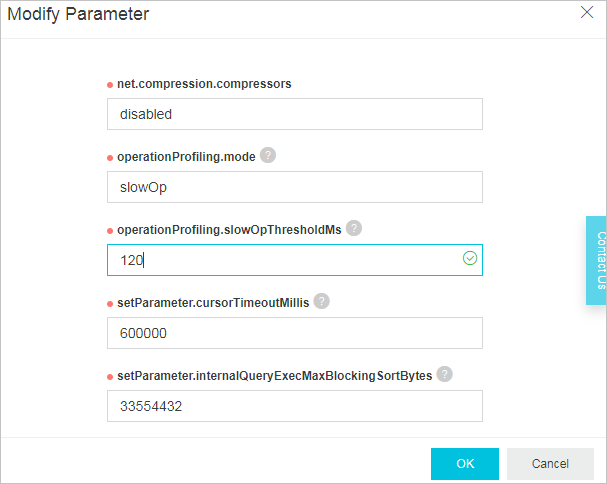Screen dimensions: 607x484
Task: Click the internalQueryExecMaxBlockingSortBytes label text
Action: point(275,376)
